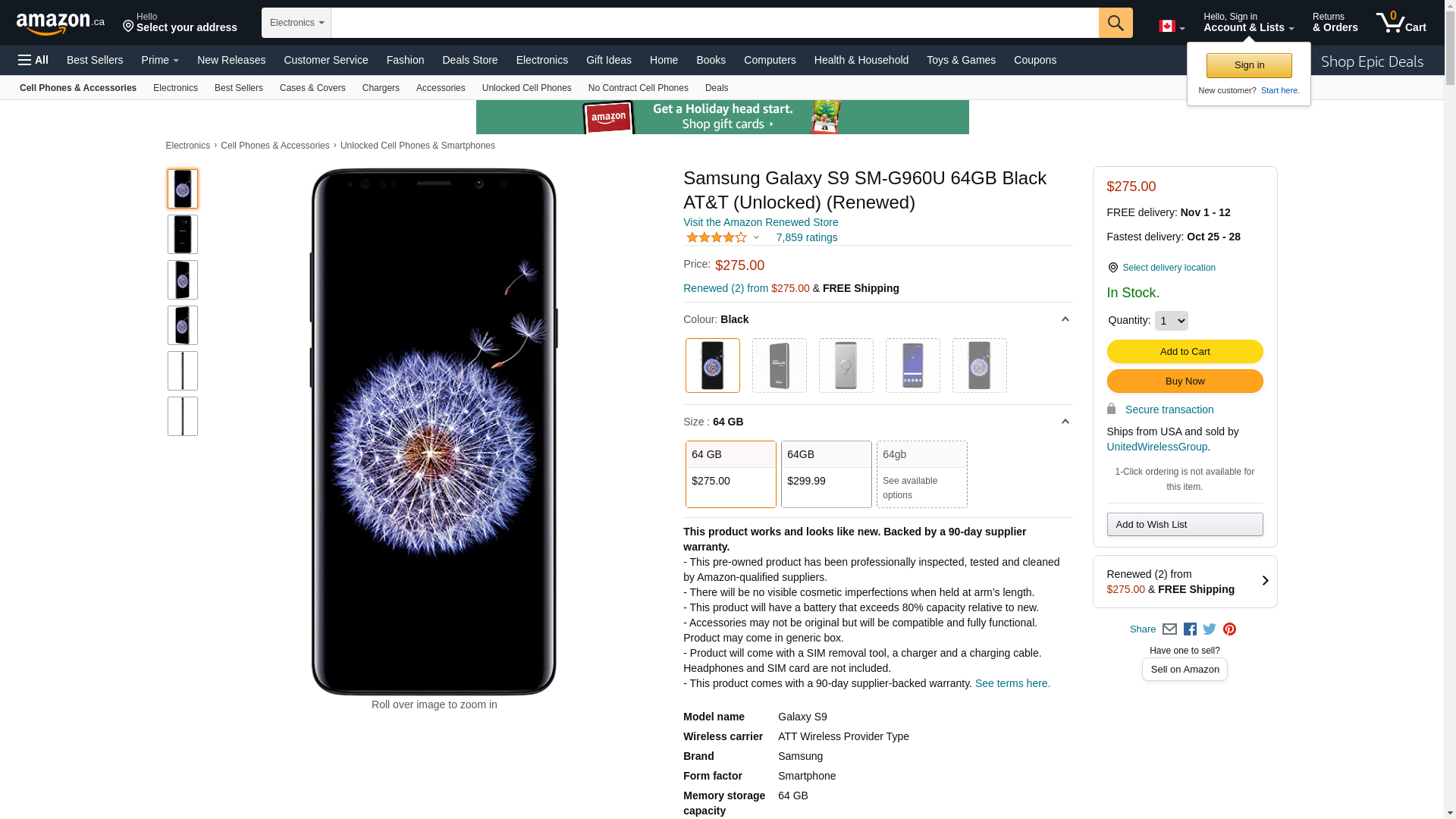Click the Amazon.ca logo
This screenshot has height=819, width=1456.
pyautogui.click(x=60, y=24)
